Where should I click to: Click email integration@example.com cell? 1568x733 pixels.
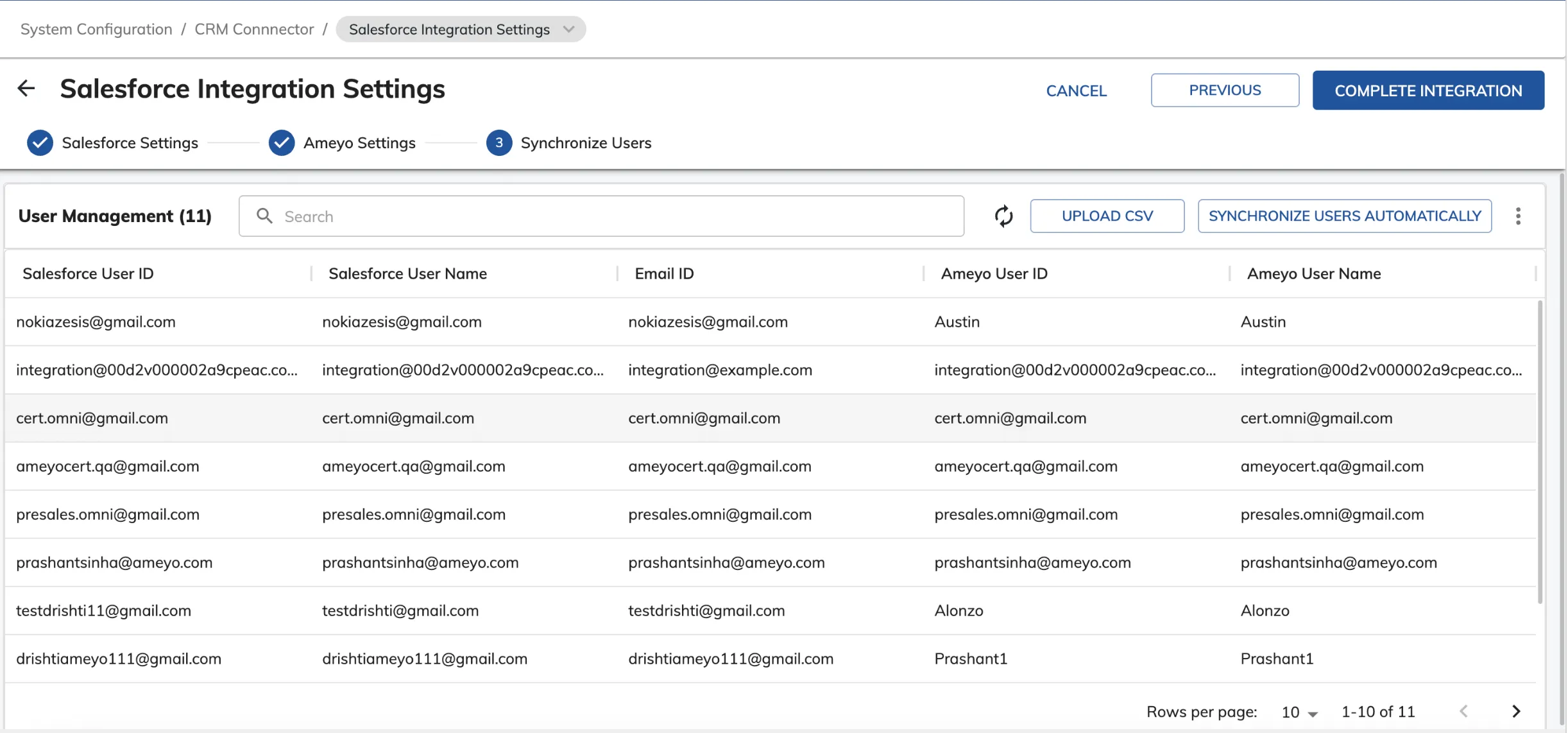click(720, 370)
